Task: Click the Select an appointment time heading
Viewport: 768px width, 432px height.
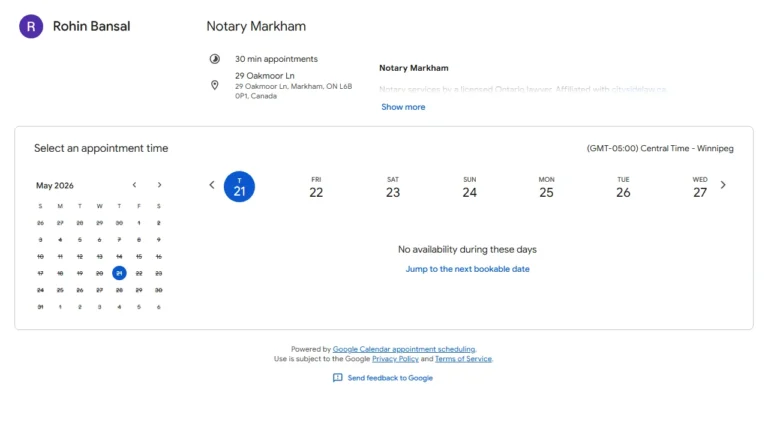Action: point(101,148)
